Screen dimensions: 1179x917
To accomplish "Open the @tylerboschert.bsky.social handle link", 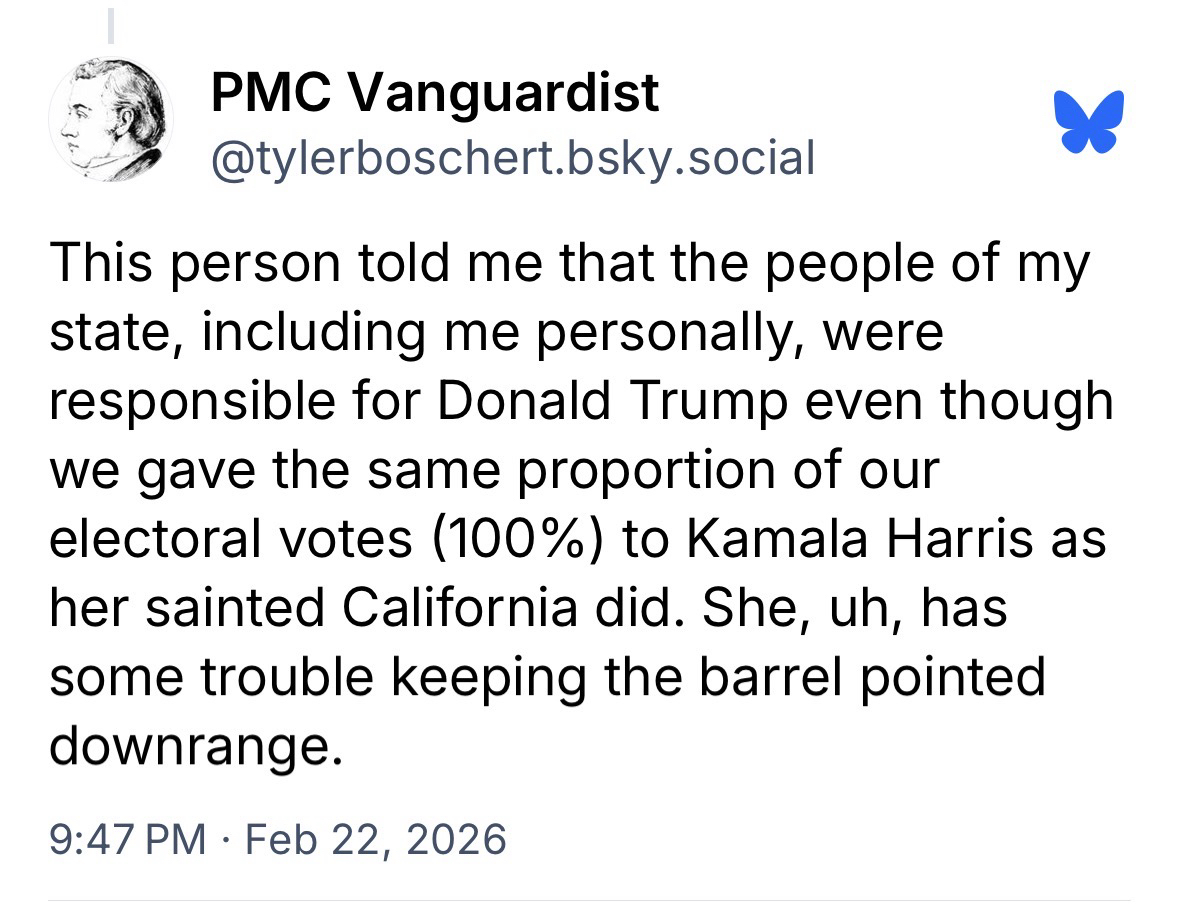I will tap(512, 157).
